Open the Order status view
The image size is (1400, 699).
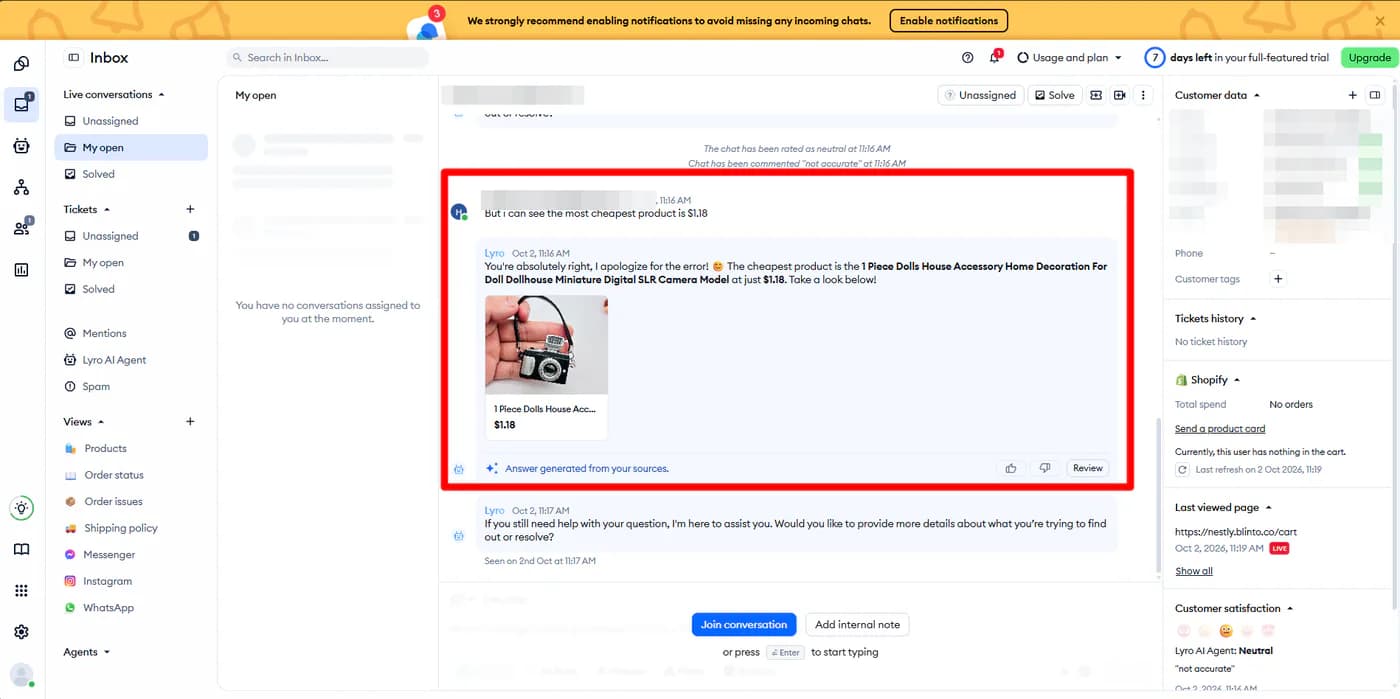coord(131,475)
